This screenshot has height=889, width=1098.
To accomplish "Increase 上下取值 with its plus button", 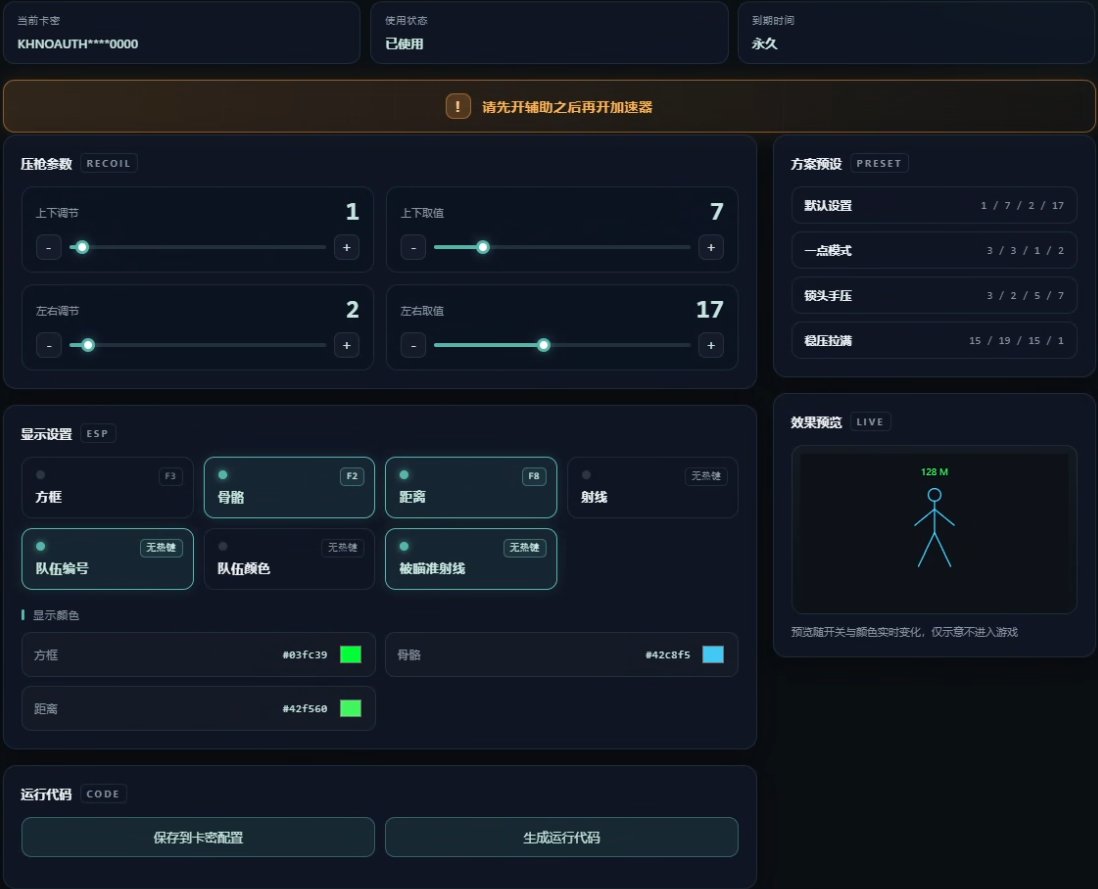I will pos(711,247).
